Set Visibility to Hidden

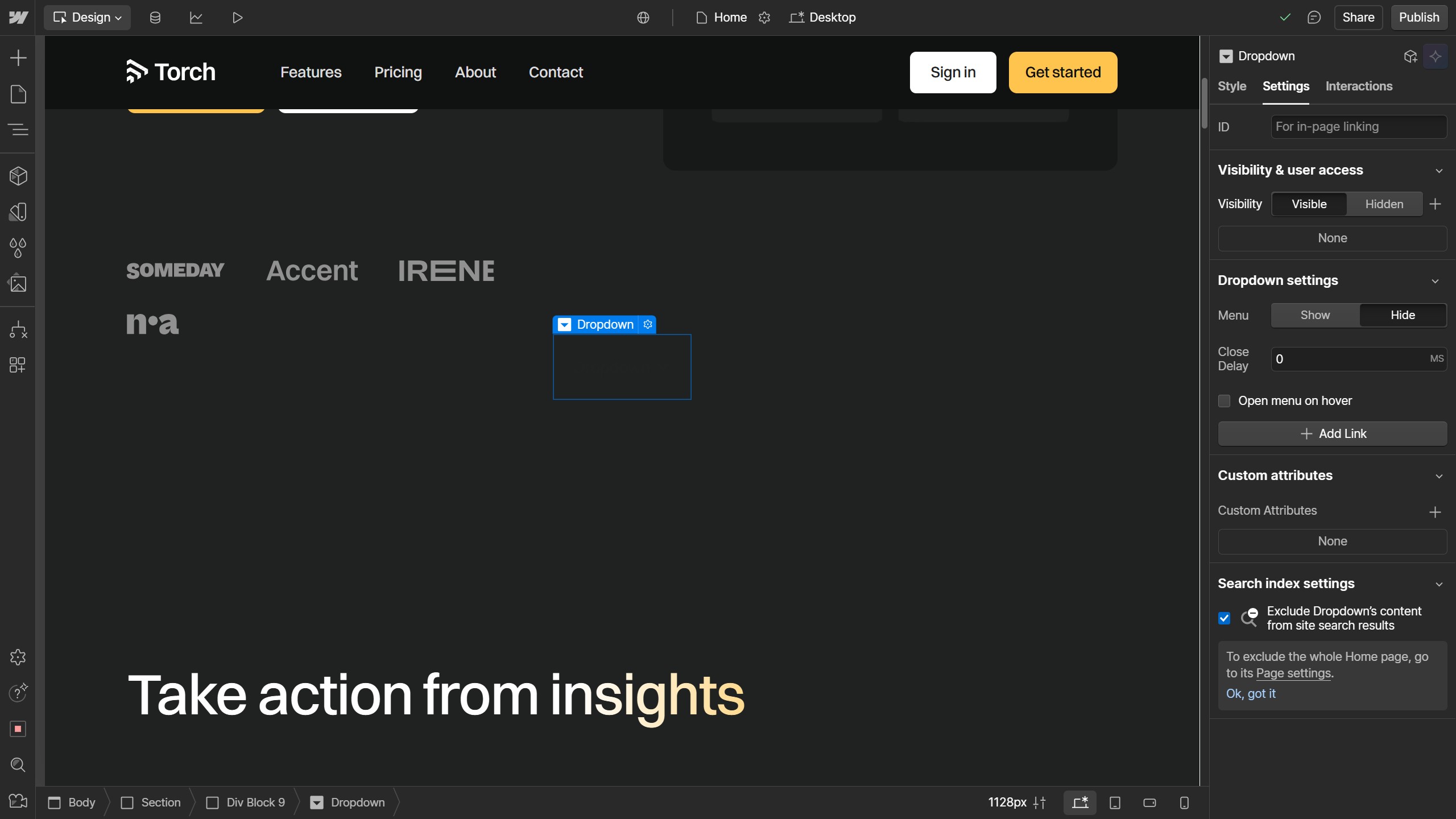pyautogui.click(x=1384, y=204)
